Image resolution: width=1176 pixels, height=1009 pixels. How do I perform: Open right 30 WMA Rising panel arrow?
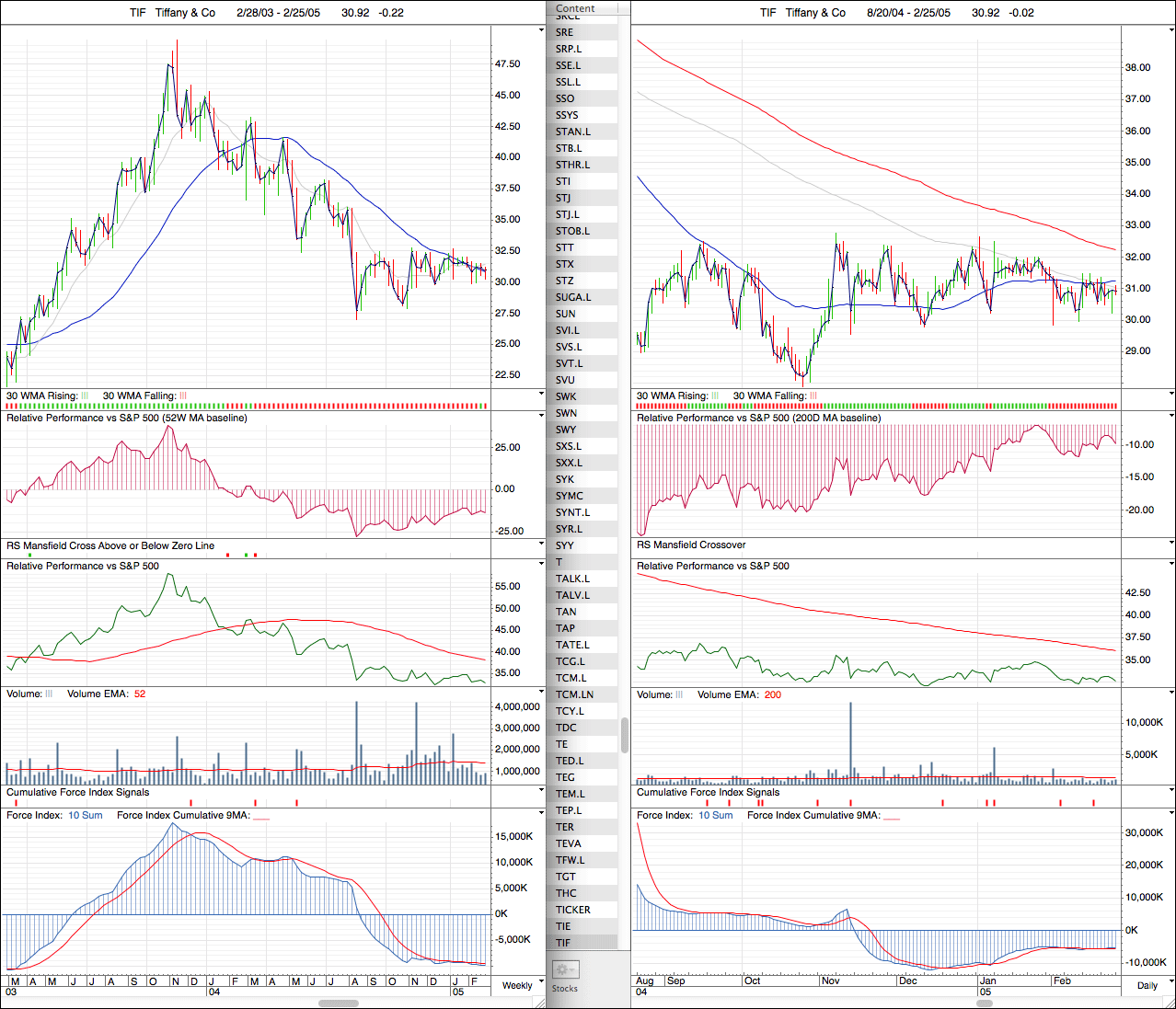1171,394
